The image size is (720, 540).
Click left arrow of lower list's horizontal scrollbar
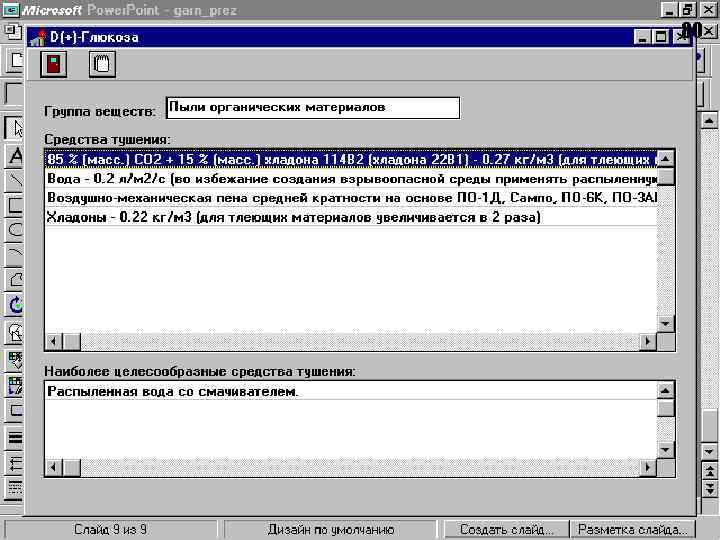[x=54, y=467]
